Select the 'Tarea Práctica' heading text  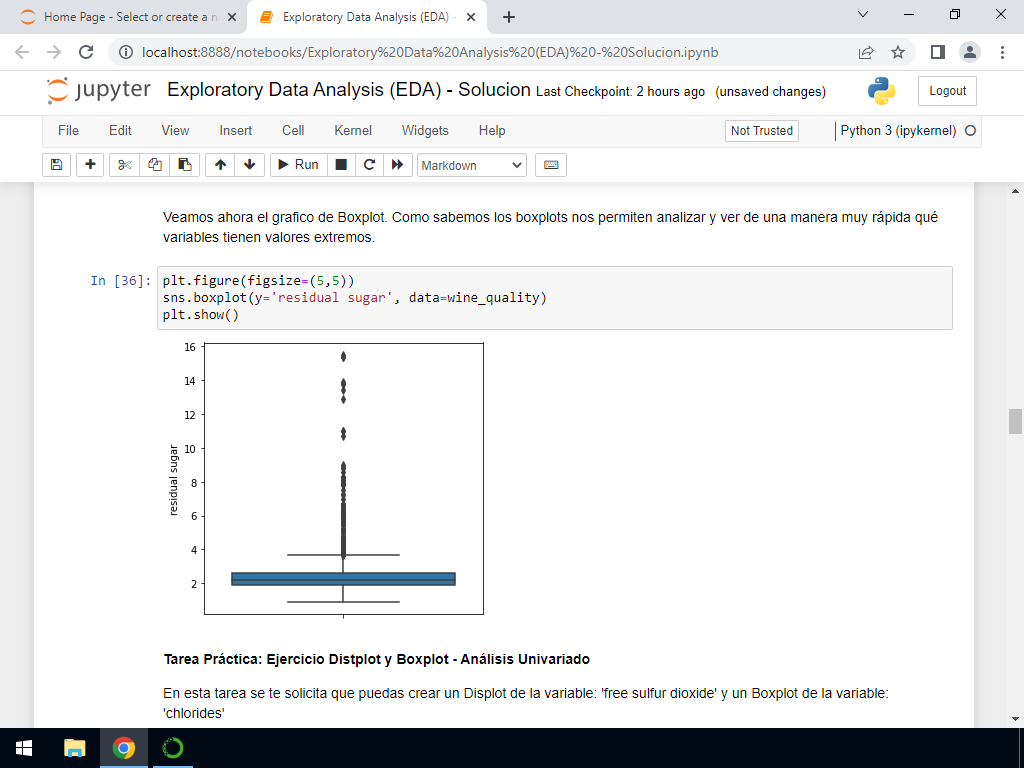[x=377, y=659]
